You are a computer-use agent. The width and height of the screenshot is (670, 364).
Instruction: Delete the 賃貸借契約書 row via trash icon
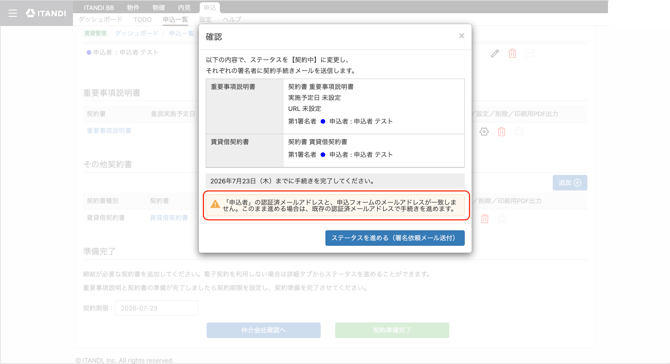pyautogui.click(x=485, y=218)
